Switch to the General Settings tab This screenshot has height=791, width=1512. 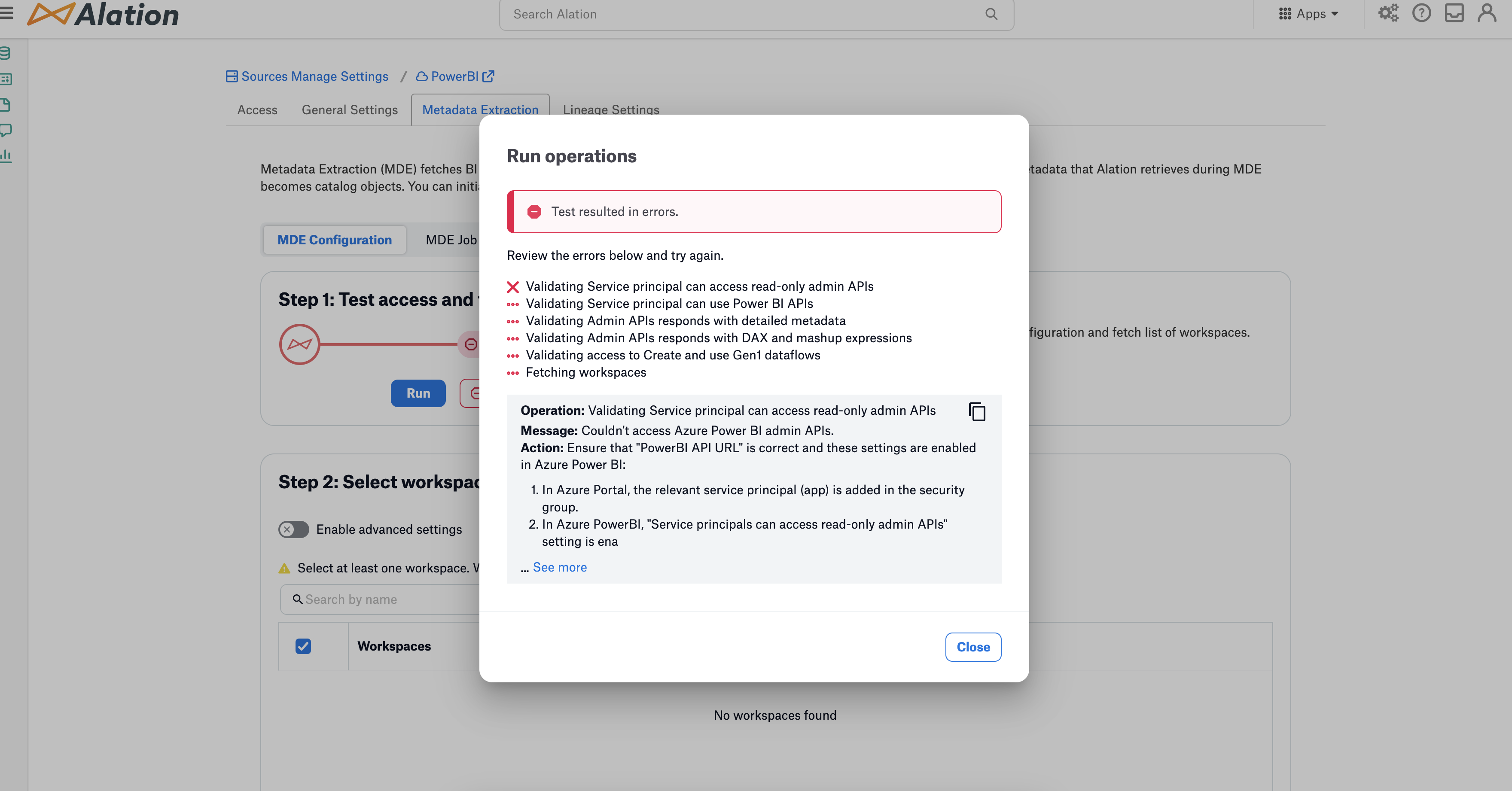coord(349,110)
